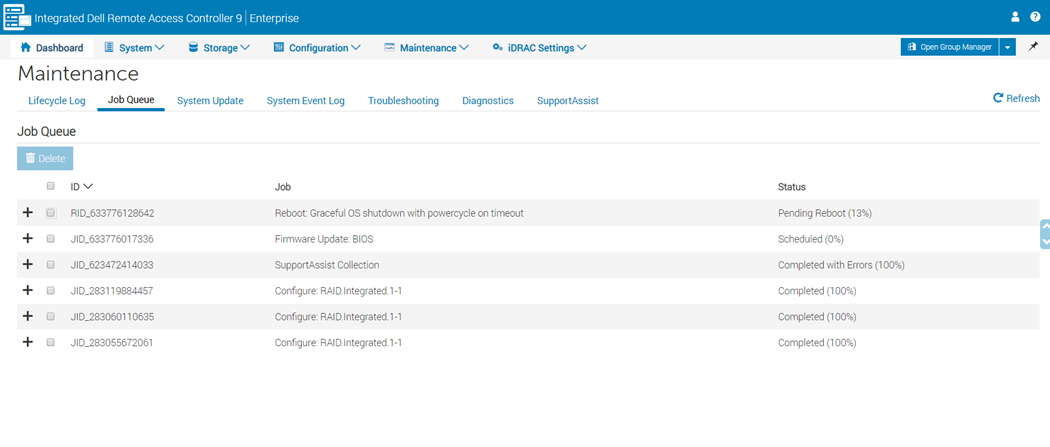1050x447 pixels.
Task: Click the SupportAssist Collection job name
Action: (x=327, y=265)
